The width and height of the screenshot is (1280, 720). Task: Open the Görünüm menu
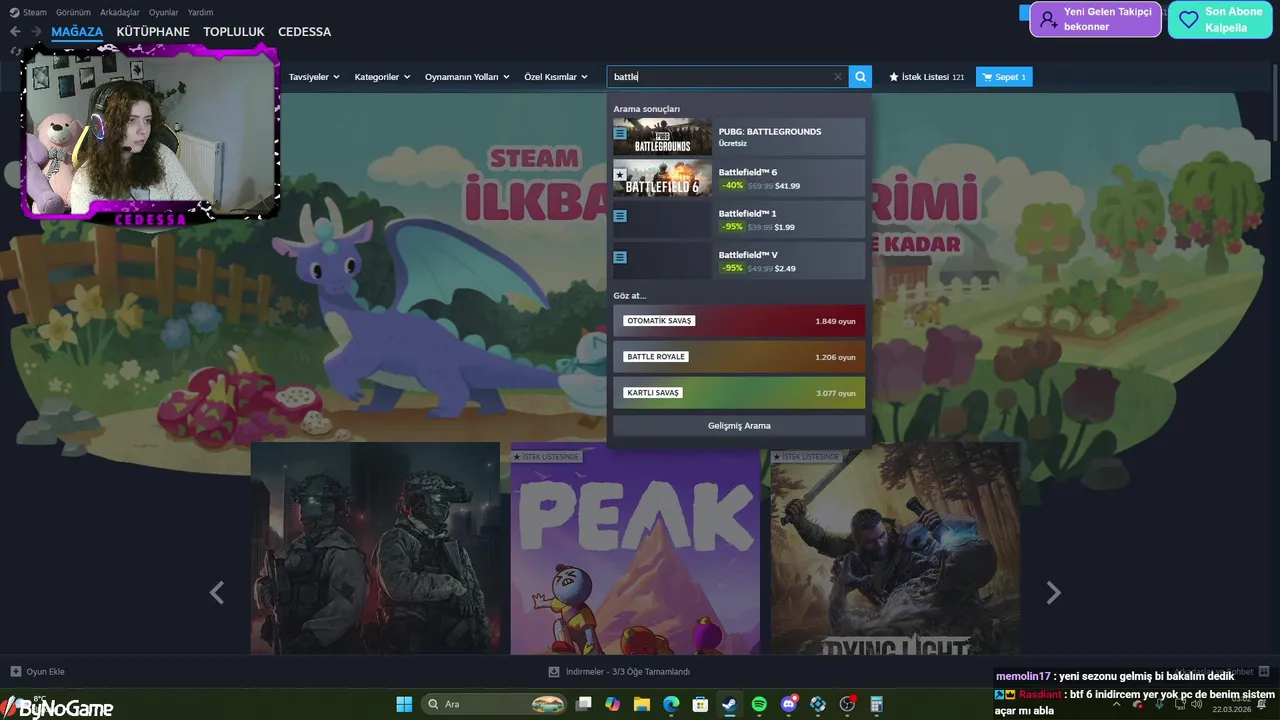pyautogui.click(x=74, y=13)
